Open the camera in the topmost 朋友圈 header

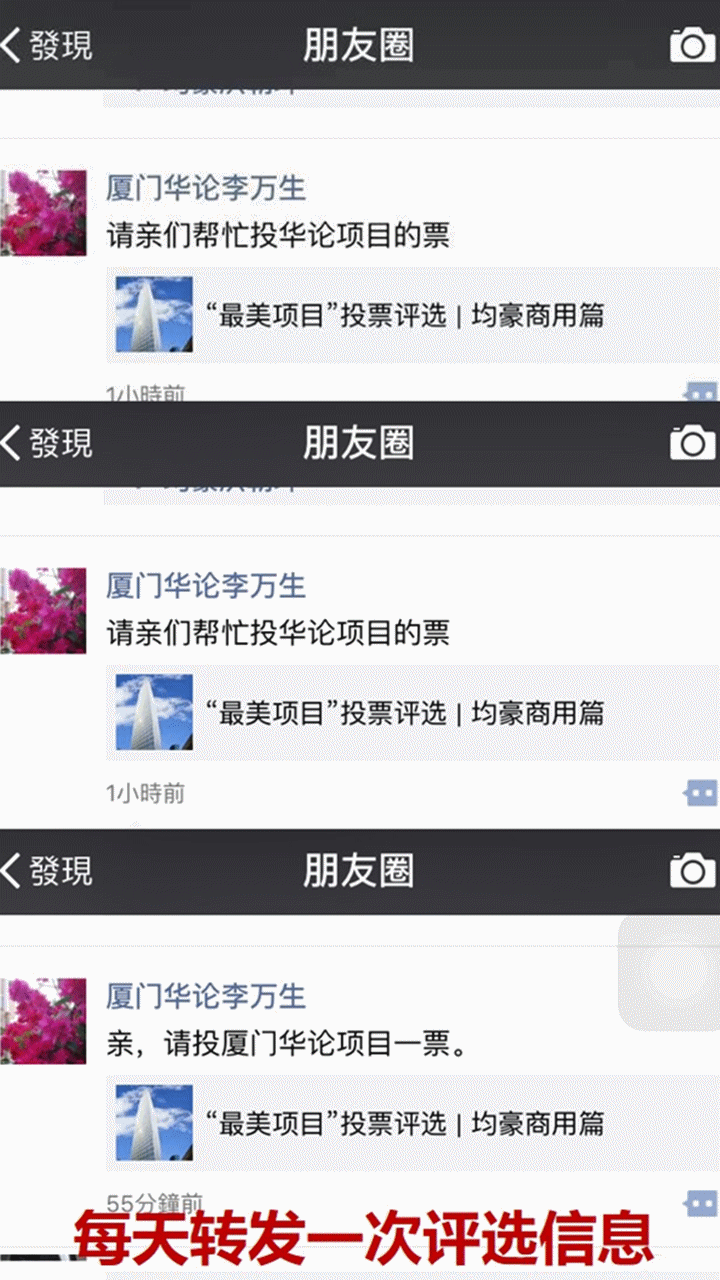692,45
